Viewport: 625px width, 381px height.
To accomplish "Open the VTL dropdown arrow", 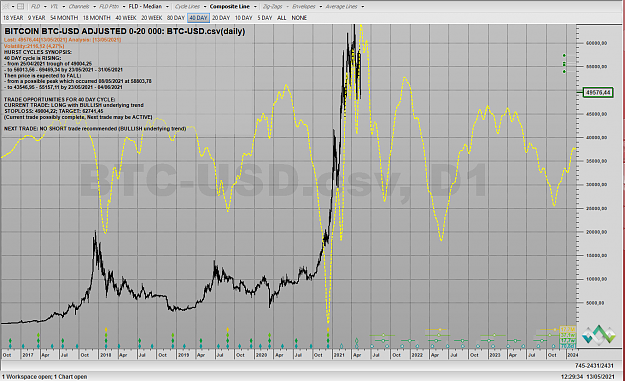I will pyautogui.click(x=64, y=6).
